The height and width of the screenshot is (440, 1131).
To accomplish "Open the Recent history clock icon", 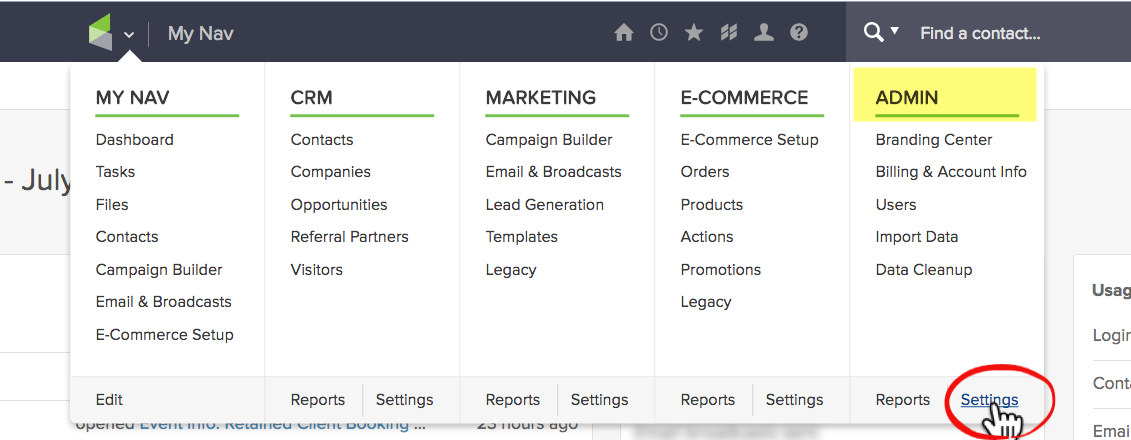I will click(659, 33).
